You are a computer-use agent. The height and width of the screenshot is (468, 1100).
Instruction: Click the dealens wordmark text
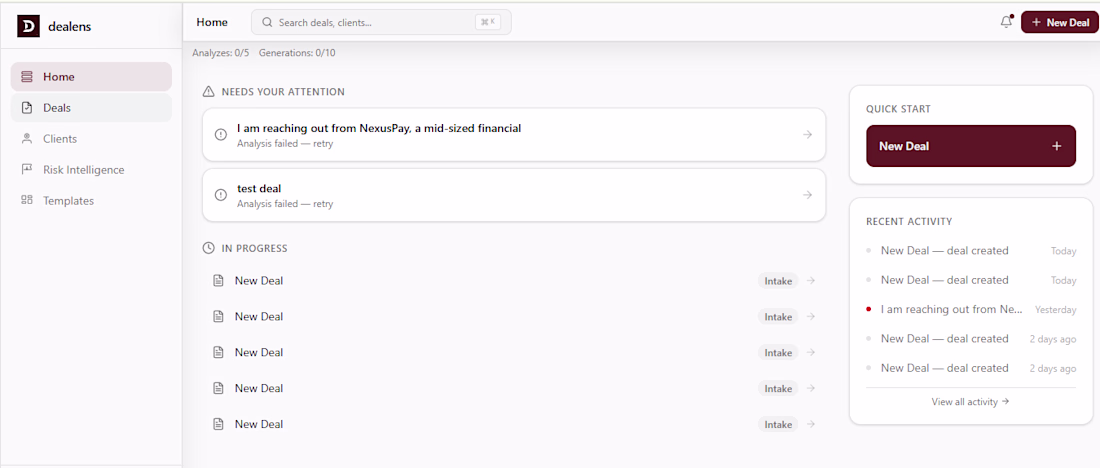click(x=69, y=27)
